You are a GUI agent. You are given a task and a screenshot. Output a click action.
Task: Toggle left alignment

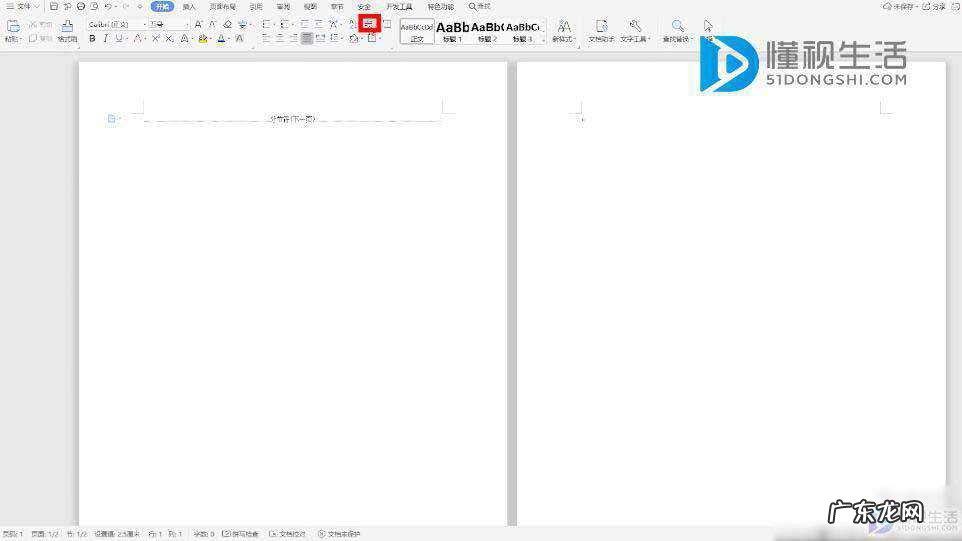[266, 38]
